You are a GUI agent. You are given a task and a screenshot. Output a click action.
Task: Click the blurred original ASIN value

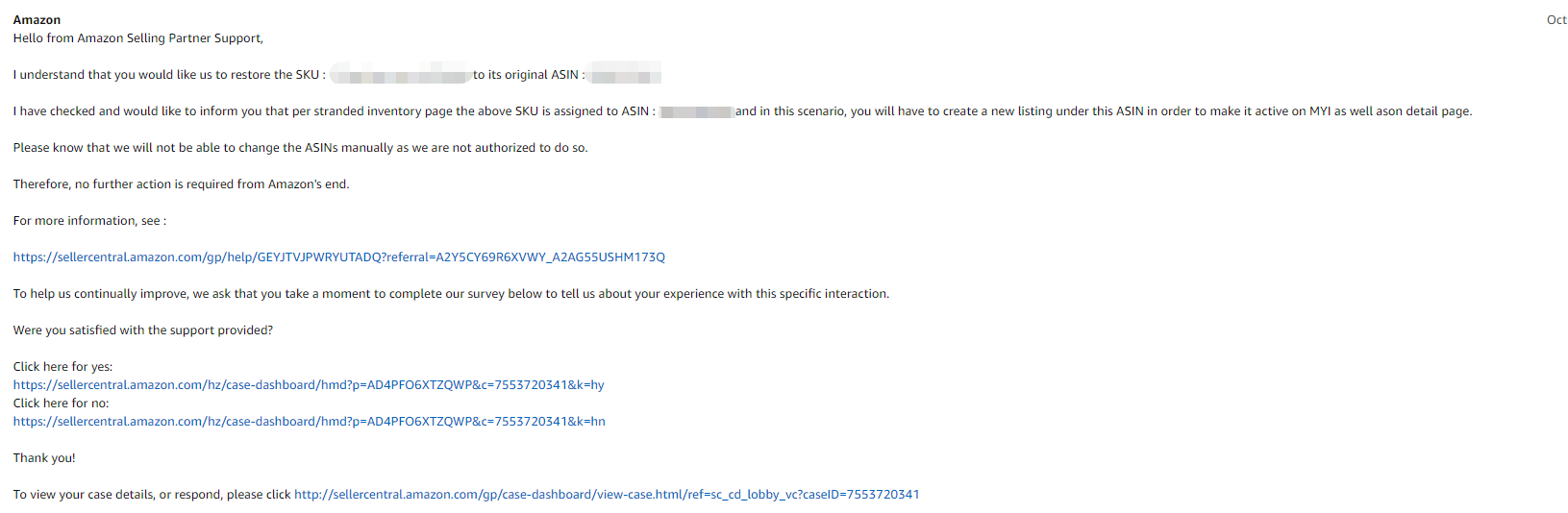click(625, 75)
